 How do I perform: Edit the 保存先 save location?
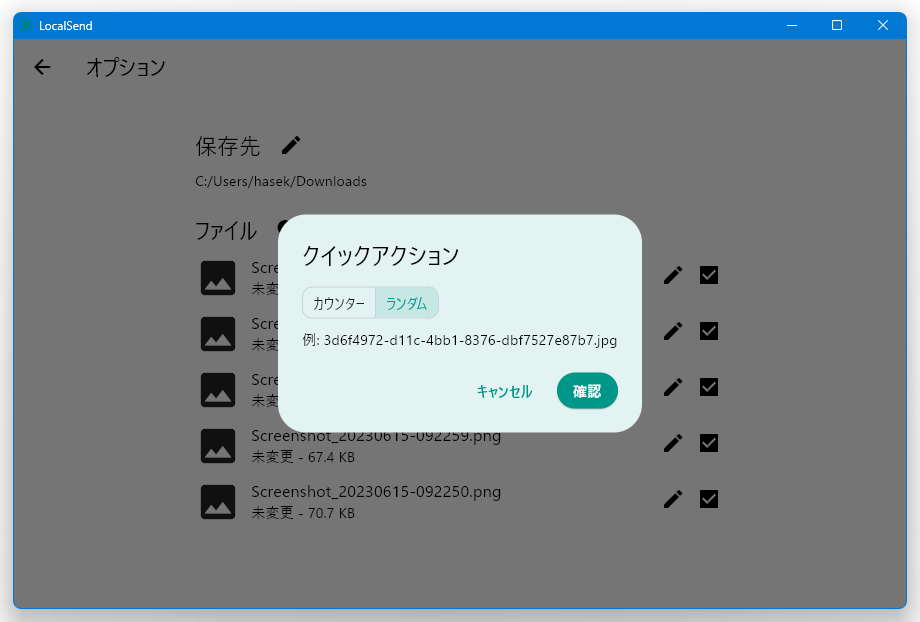[291, 145]
